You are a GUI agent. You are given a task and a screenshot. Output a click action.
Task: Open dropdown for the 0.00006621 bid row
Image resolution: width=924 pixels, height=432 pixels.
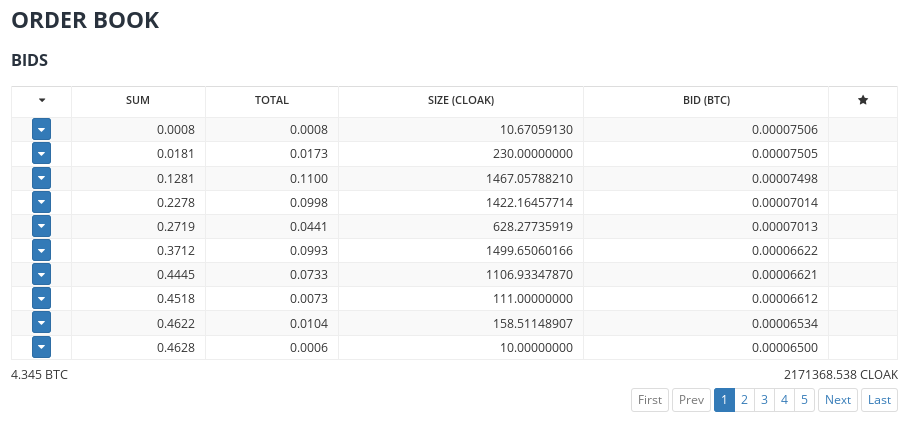point(41,274)
